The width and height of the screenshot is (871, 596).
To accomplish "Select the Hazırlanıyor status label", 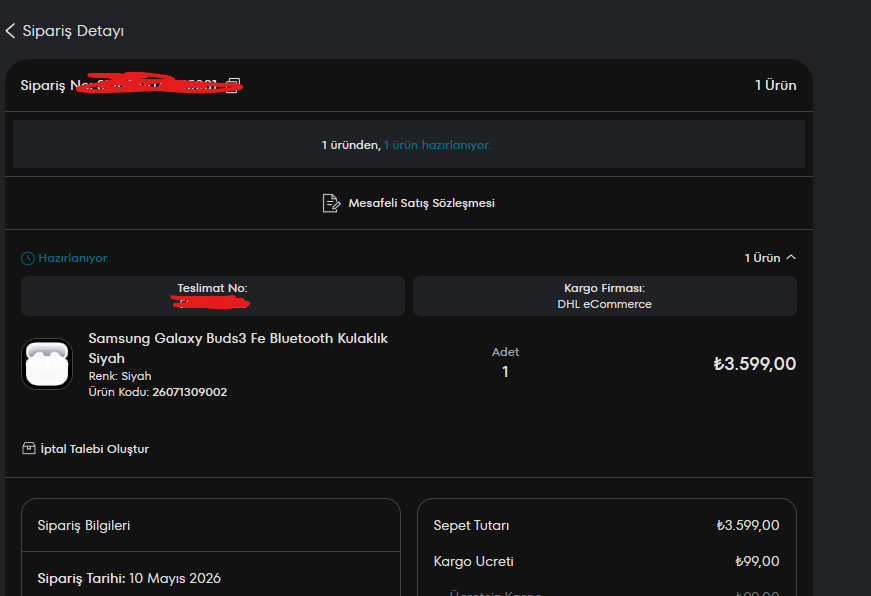I will 73,258.
